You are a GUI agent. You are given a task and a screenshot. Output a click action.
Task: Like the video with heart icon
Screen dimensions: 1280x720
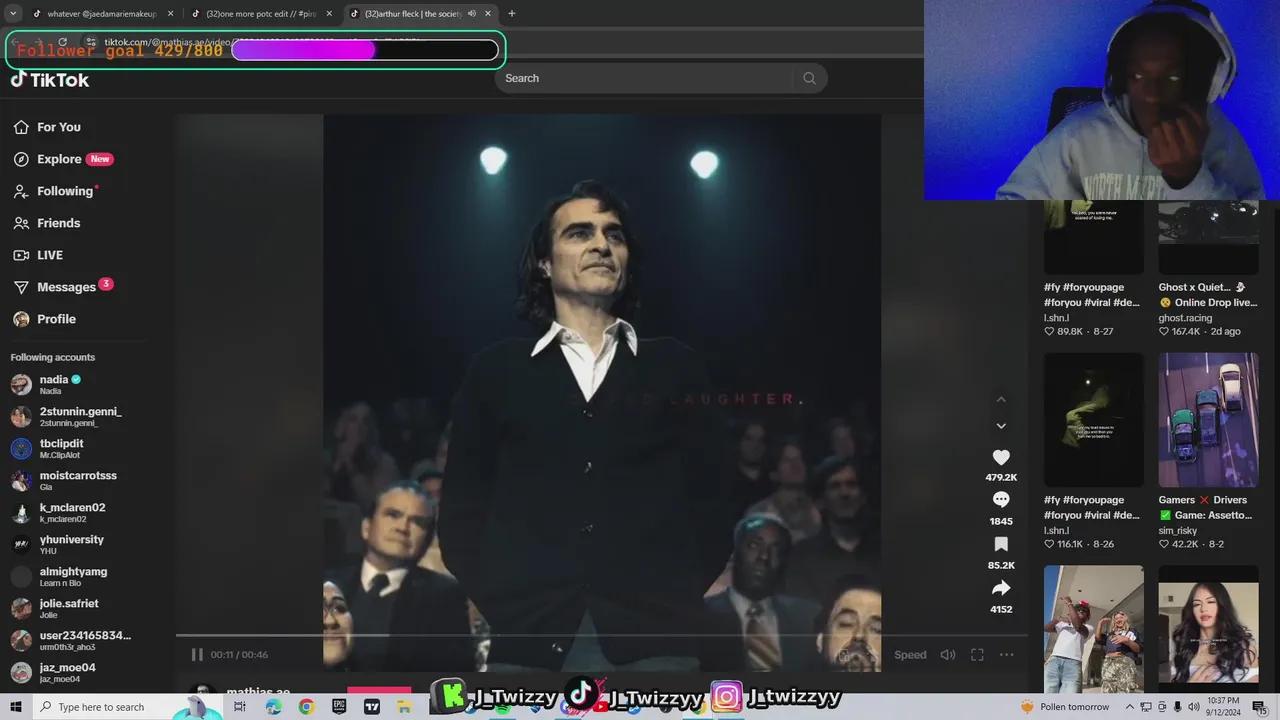[1001, 457]
